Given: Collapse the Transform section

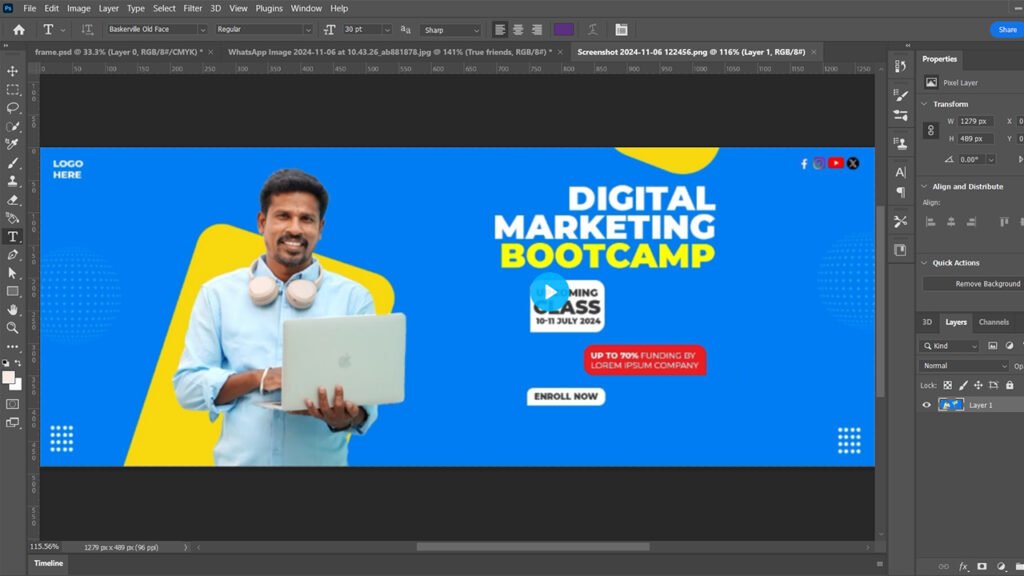Looking at the screenshot, I should [923, 104].
